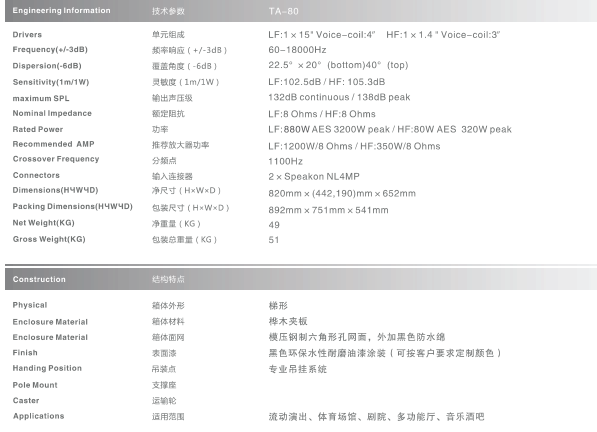Click the Chinese label '箱体面网'

pos(168,338)
